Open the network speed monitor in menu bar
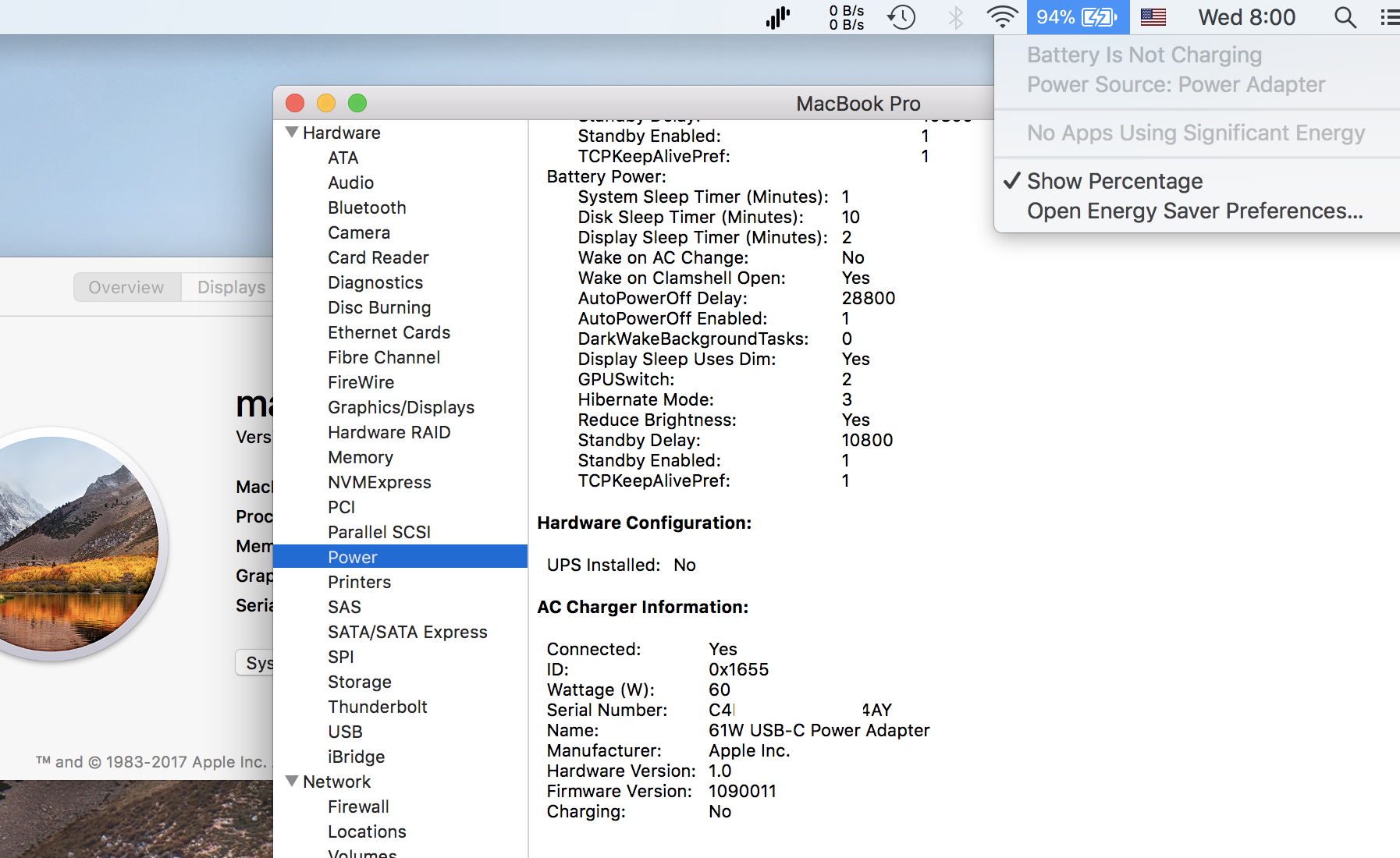 (x=847, y=17)
